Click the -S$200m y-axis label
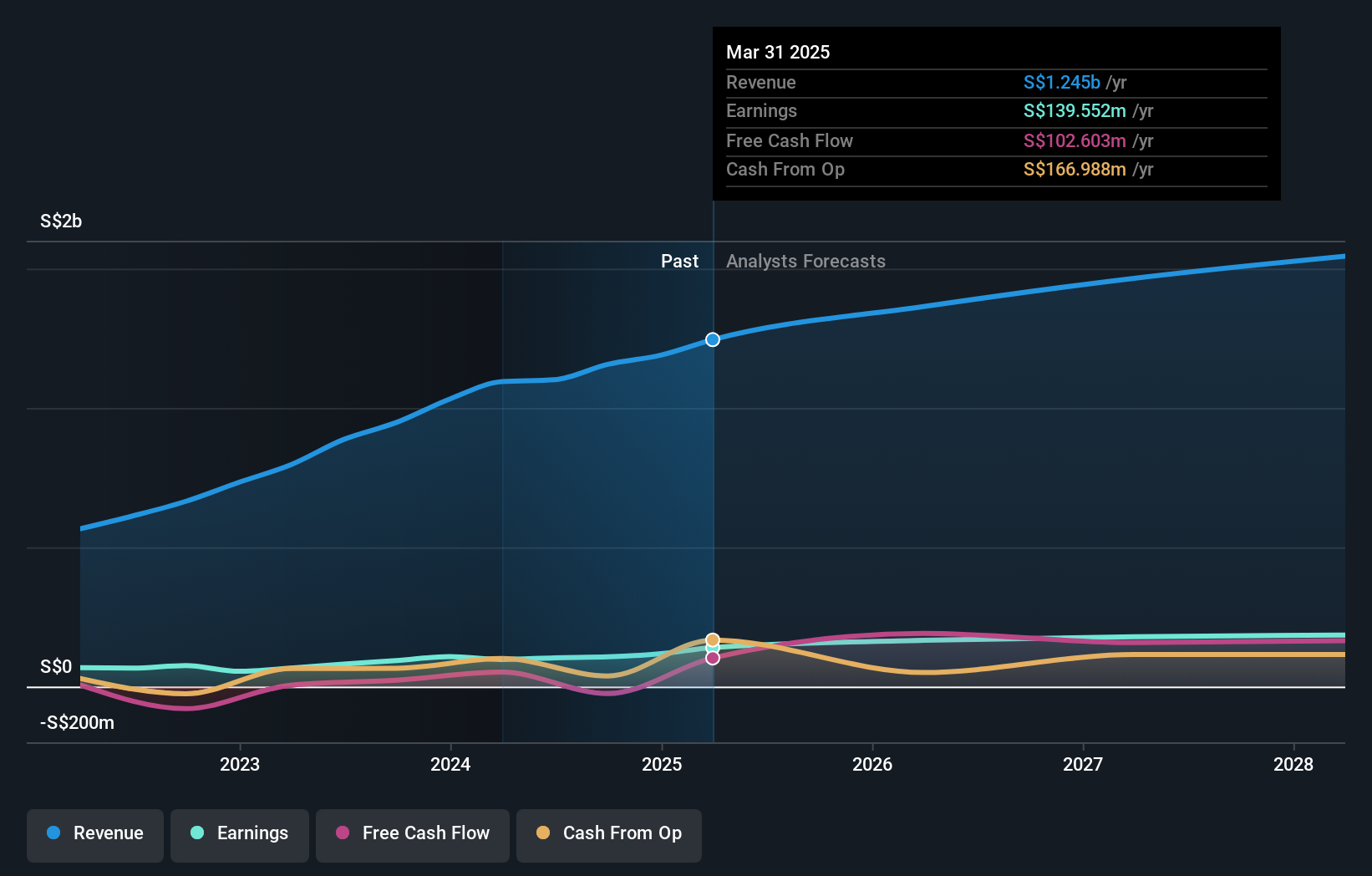This screenshot has height=876, width=1372. click(x=77, y=722)
